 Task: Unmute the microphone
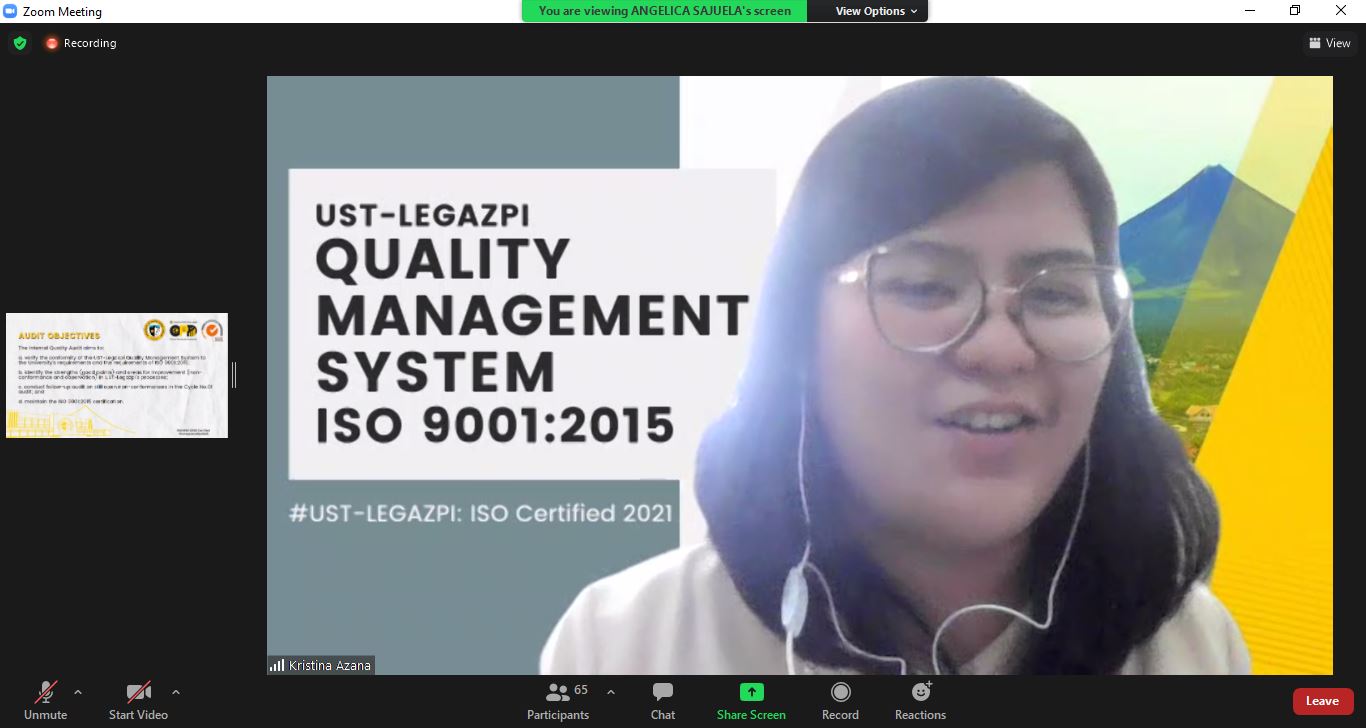pos(45,700)
